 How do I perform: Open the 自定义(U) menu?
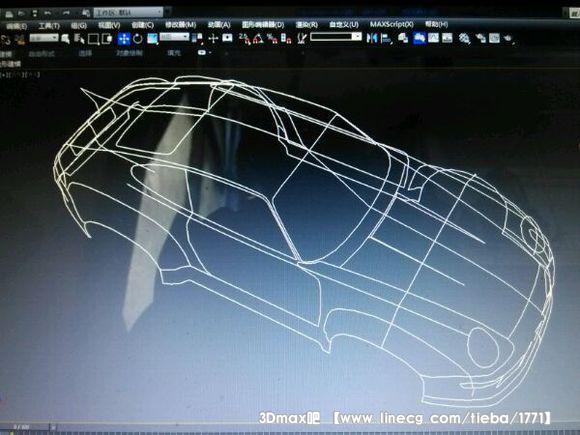pyautogui.click(x=344, y=24)
